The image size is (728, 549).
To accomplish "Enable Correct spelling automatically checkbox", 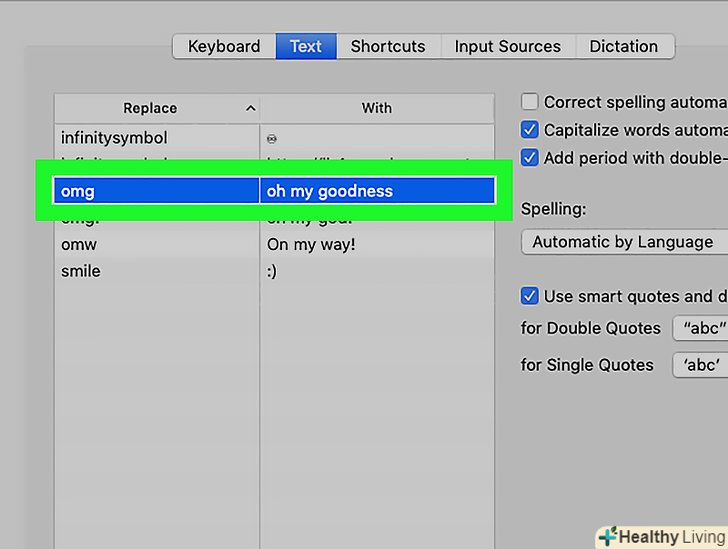I will tap(530, 102).
